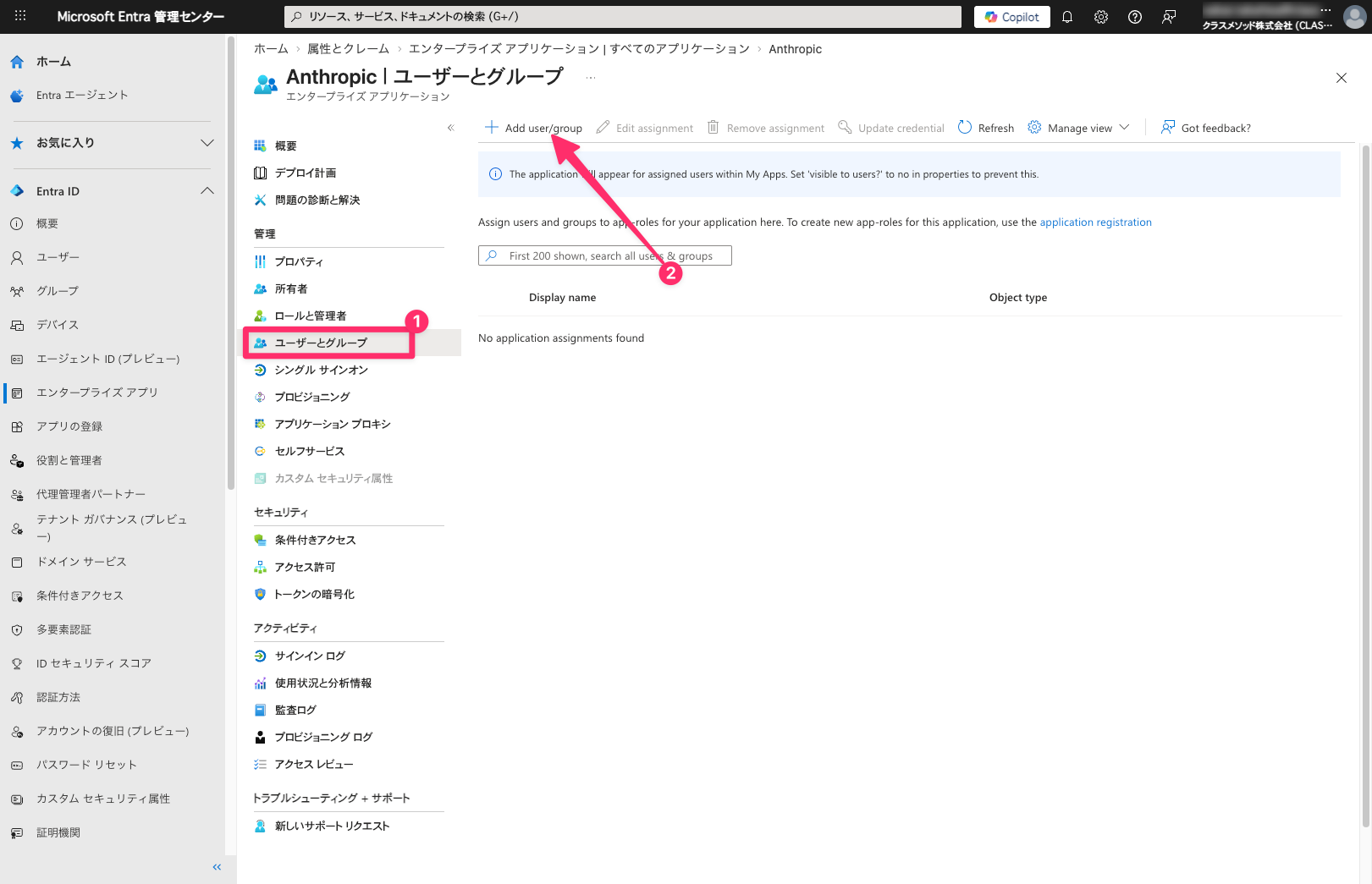
Task: Collapse the お気に入り section
Action: click(x=207, y=143)
